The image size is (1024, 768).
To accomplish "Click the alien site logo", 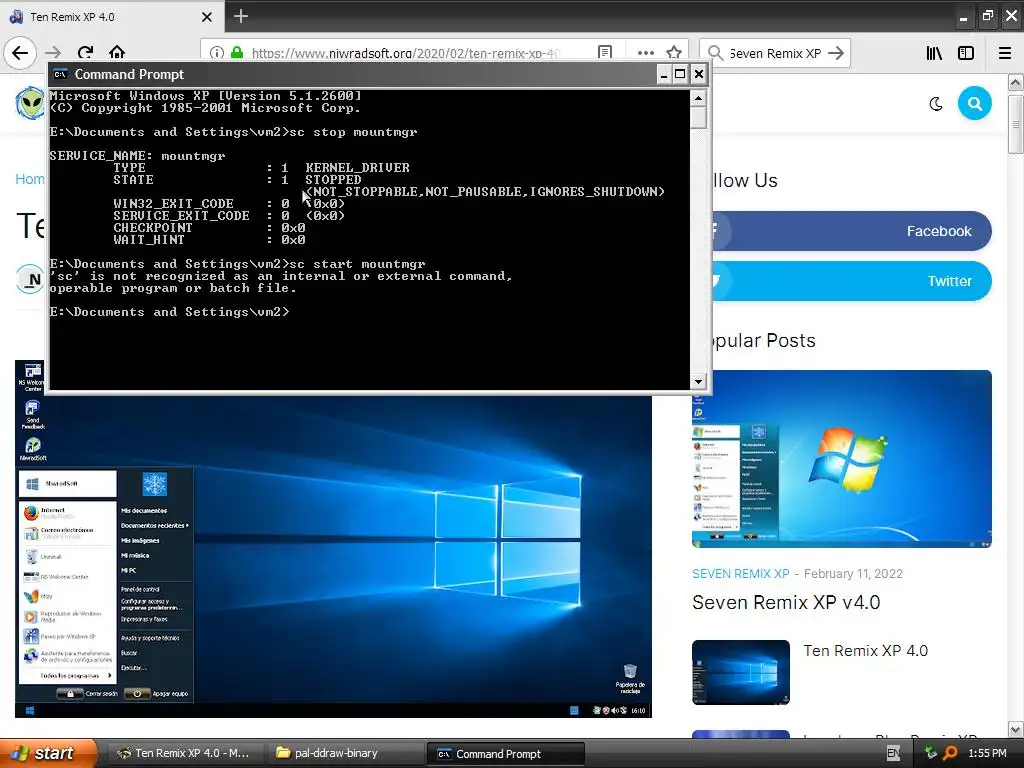I will pos(30,103).
